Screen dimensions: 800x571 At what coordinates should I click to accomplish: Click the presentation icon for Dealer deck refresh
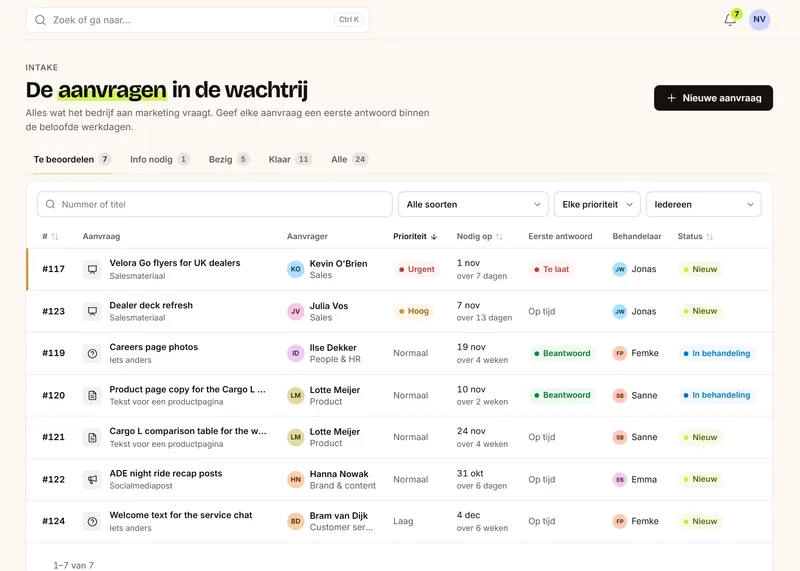point(92,311)
